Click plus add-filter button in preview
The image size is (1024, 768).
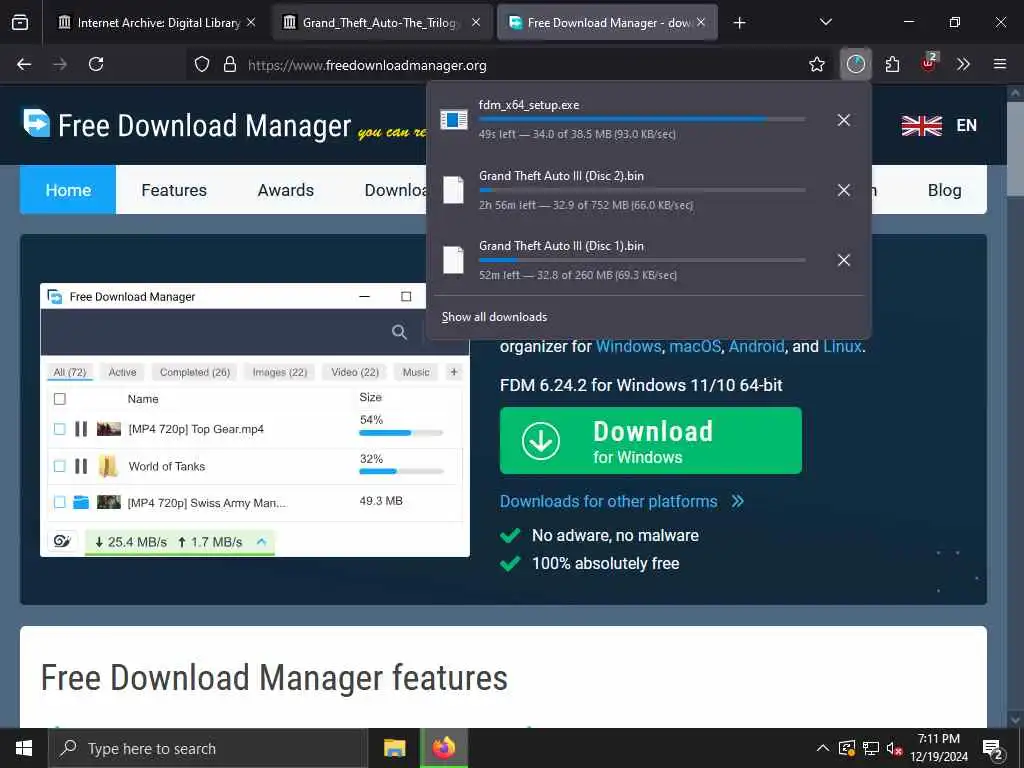coord(454,372)
